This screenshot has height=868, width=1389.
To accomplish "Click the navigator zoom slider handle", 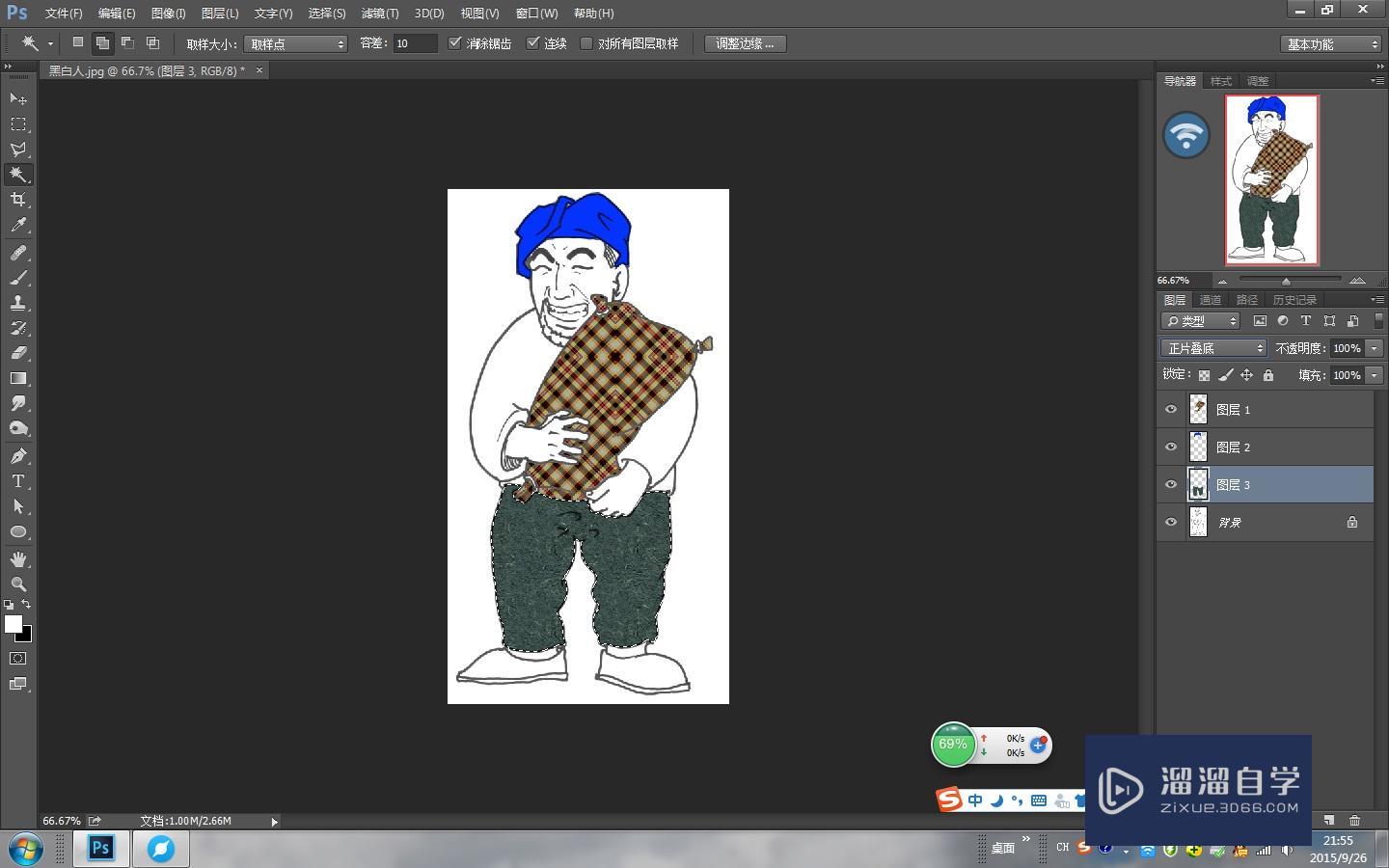I will [1286, 281].
